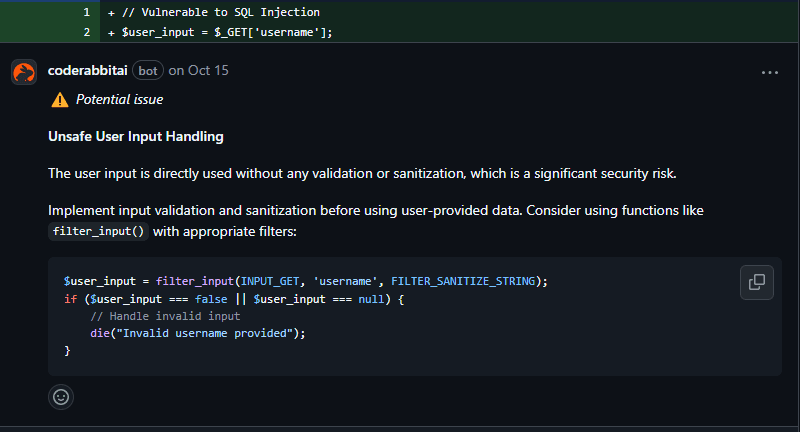Click the die("Invalid username provided") line

tap(190, 333)
